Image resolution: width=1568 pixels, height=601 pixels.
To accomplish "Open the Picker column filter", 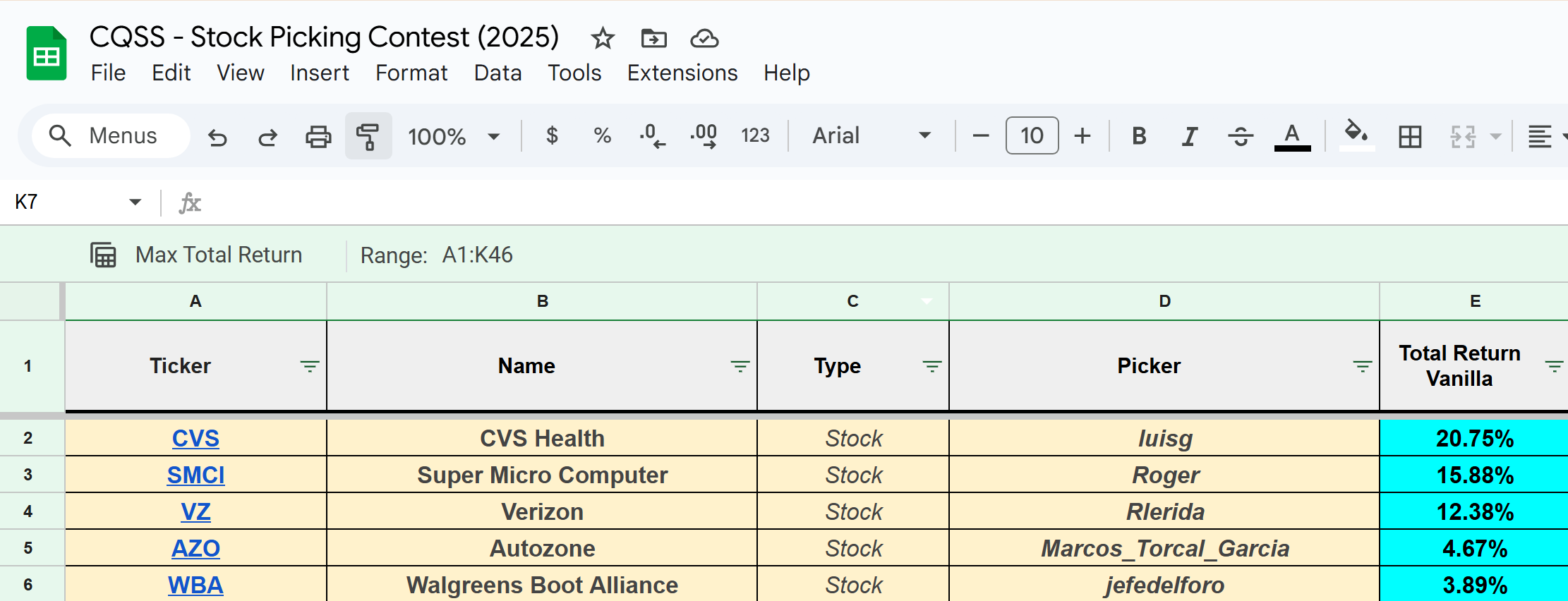I will [1362, 366].
